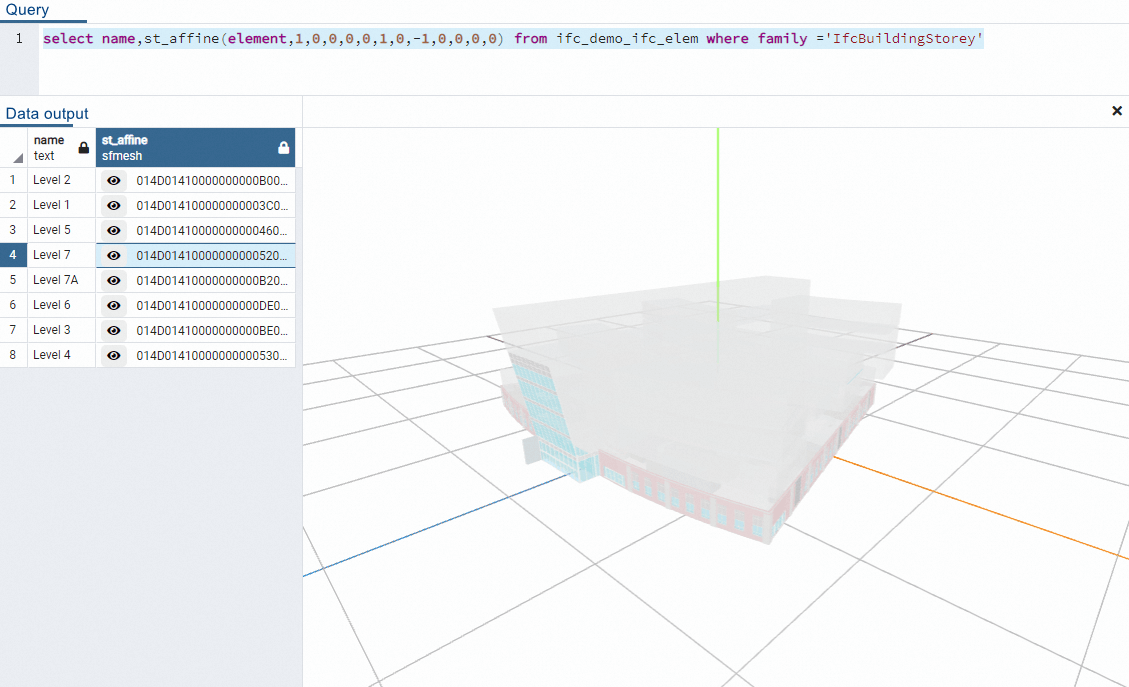Click lock icon in st_affine column header
The width and height of the screenshot is (1129, 687).
click(283, 148)
